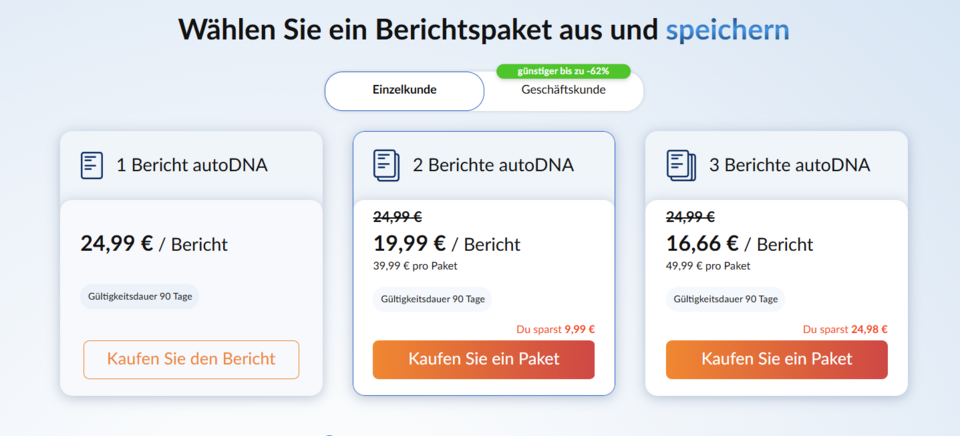
Task: Click the "Du sparst 9,99 €" savings text
Action: [x=555, y=329]
